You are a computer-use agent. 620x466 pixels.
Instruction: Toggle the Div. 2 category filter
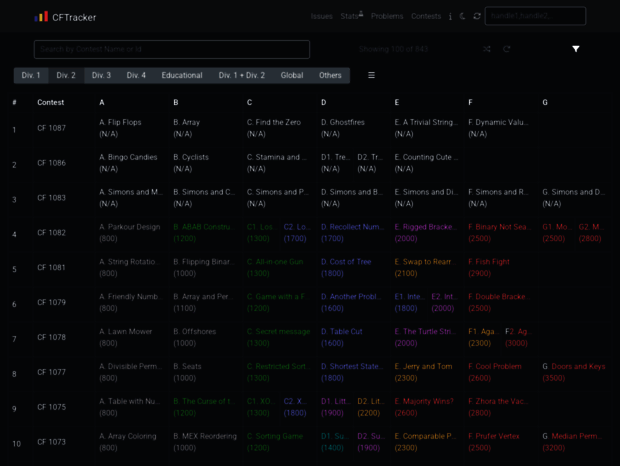coord(66,75)
